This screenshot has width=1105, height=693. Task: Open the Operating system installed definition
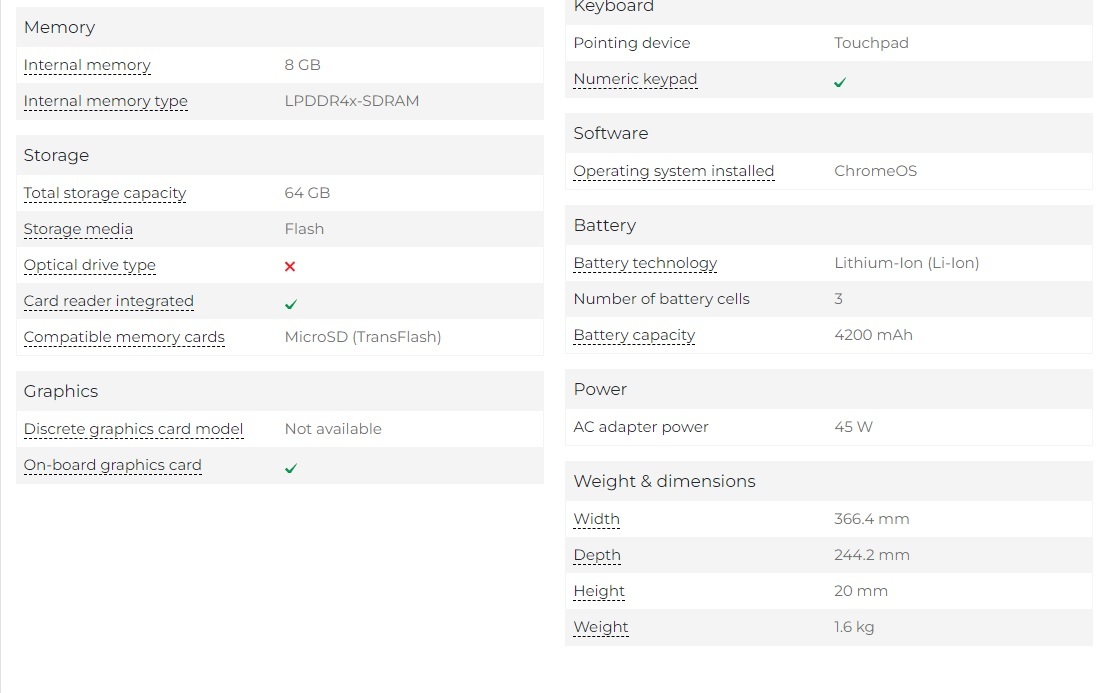(x=673, y=171)
